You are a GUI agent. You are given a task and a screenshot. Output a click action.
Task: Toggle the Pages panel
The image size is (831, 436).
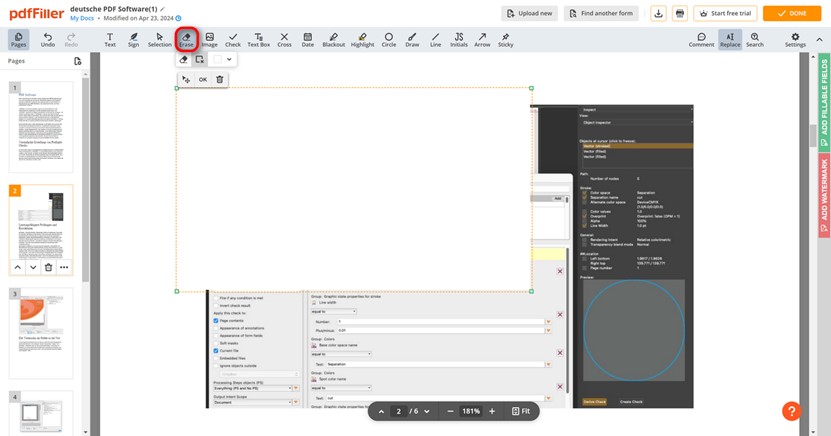[x=18, y=39]
